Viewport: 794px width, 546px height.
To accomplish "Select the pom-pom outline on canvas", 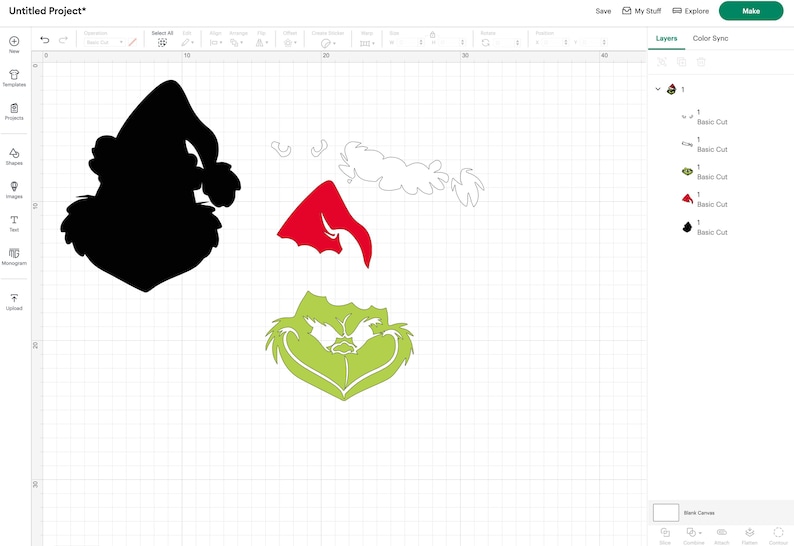I will 468,188.
